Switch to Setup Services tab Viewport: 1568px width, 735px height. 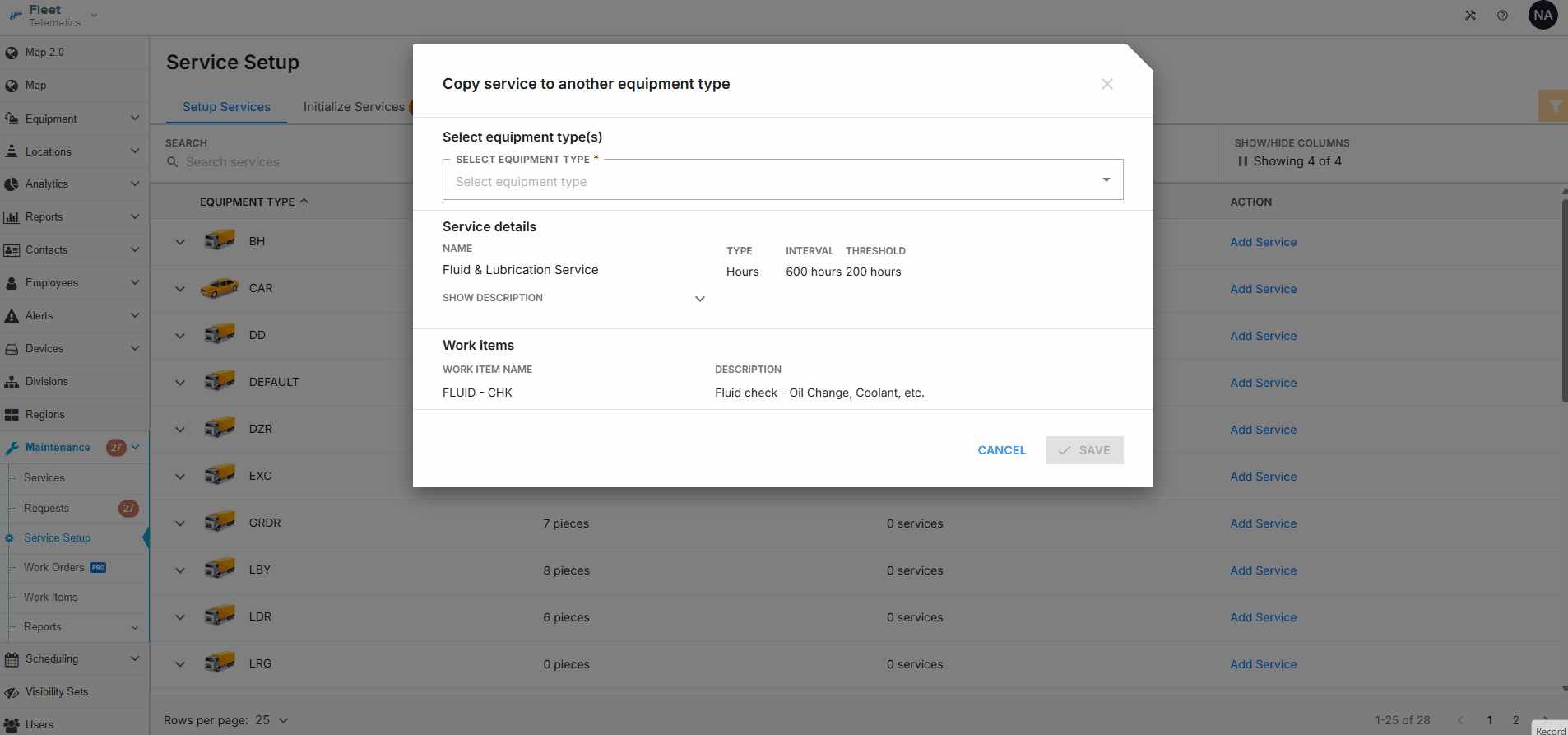(226, 107)
